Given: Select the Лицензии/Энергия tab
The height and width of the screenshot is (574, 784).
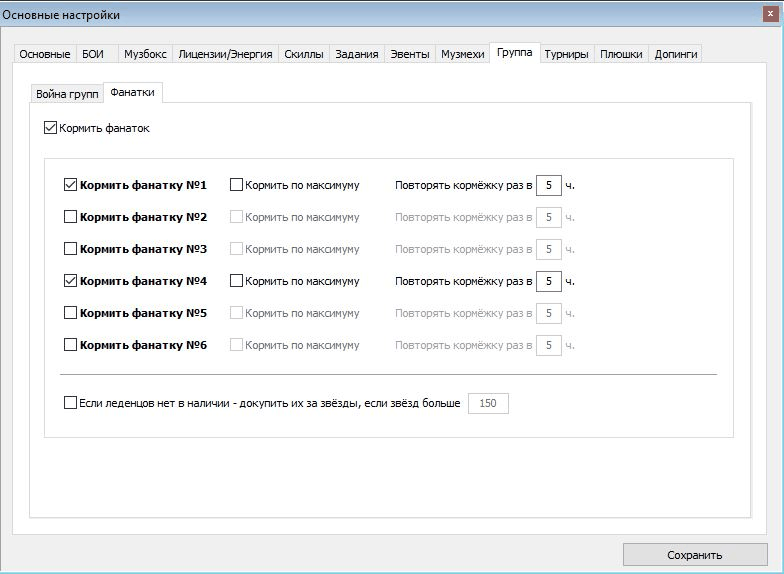Looking at the screenshot, I should coord(225,54).
